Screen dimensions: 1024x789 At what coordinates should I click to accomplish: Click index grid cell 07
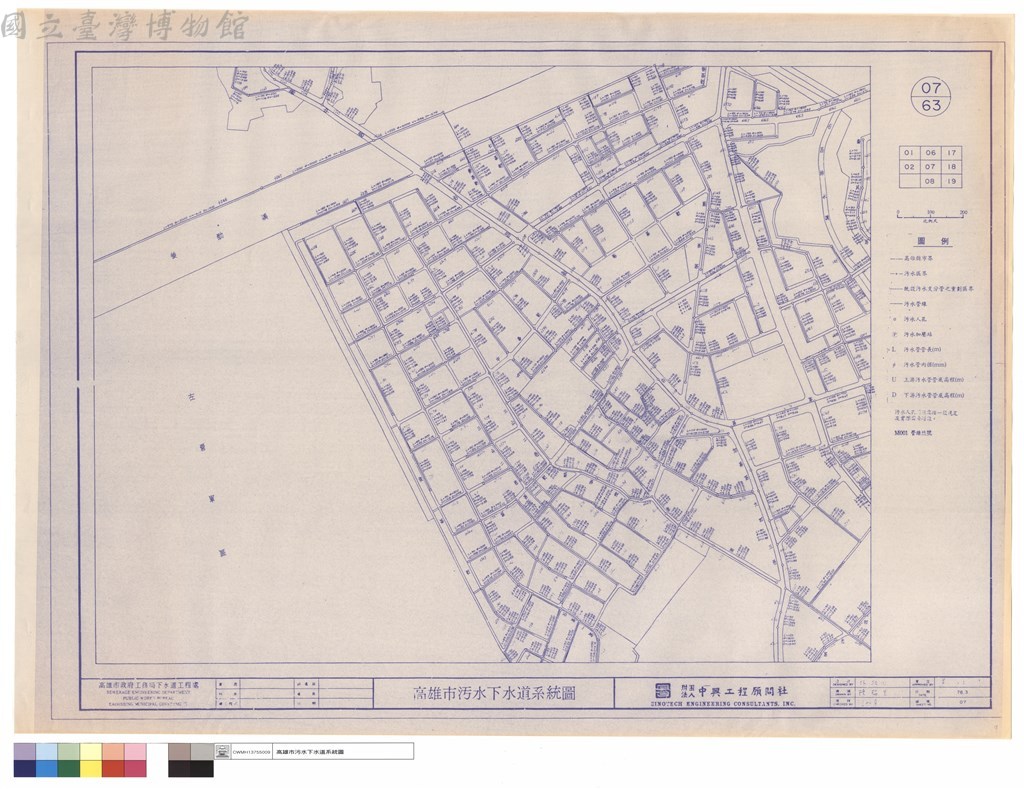pos(930,167)
